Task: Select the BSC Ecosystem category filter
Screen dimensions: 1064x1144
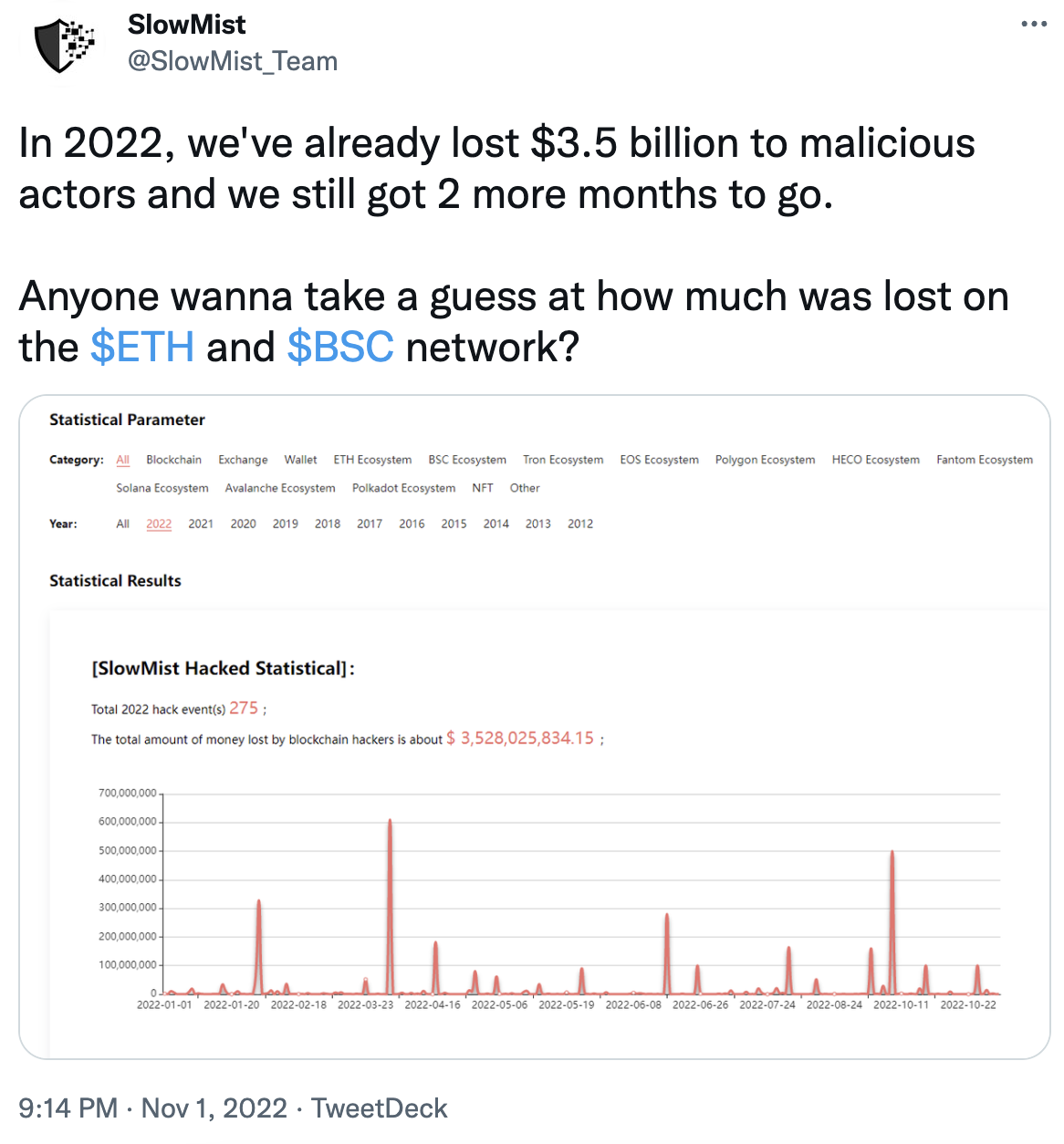Action: pyautogui.click(x=467, y=460)
